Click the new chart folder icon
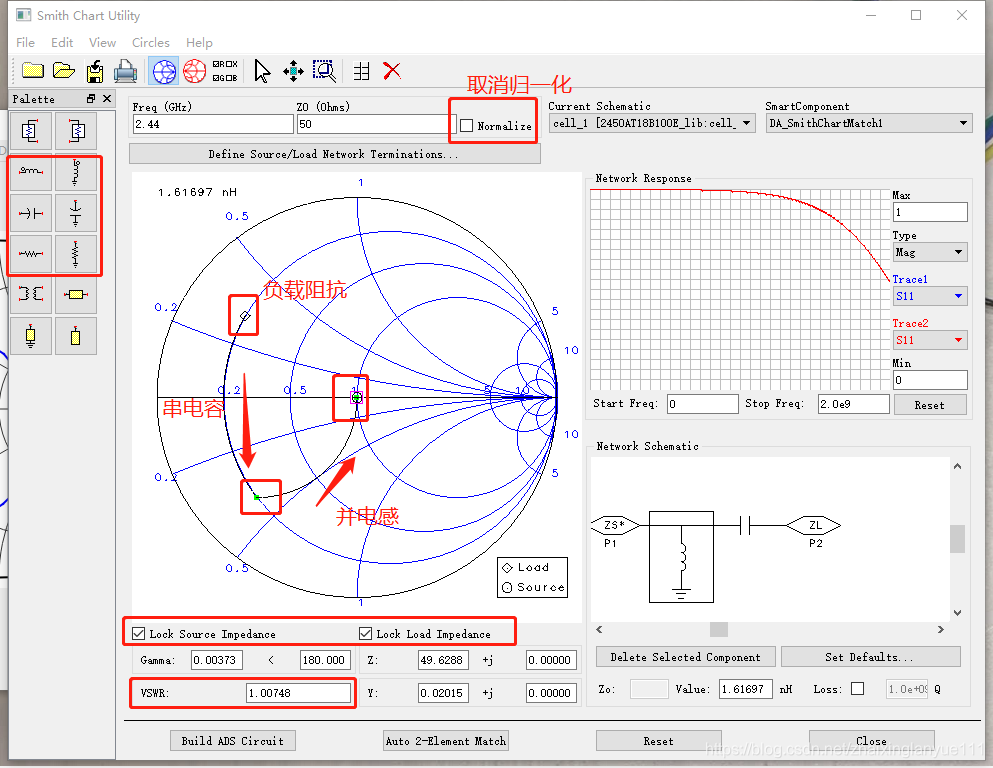Viewport: 993px width, 768px height. [32, 70]
